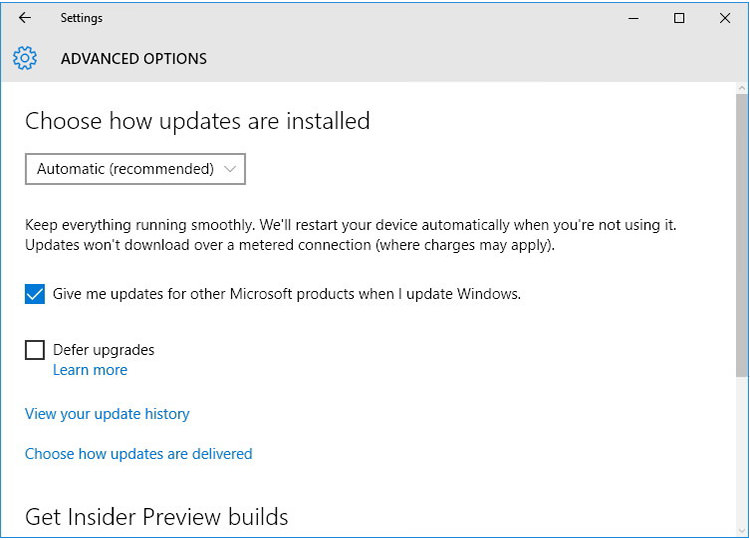Screen dimensions: 750x540
Task: Open View your update history
Action: (x=107, y=414)
